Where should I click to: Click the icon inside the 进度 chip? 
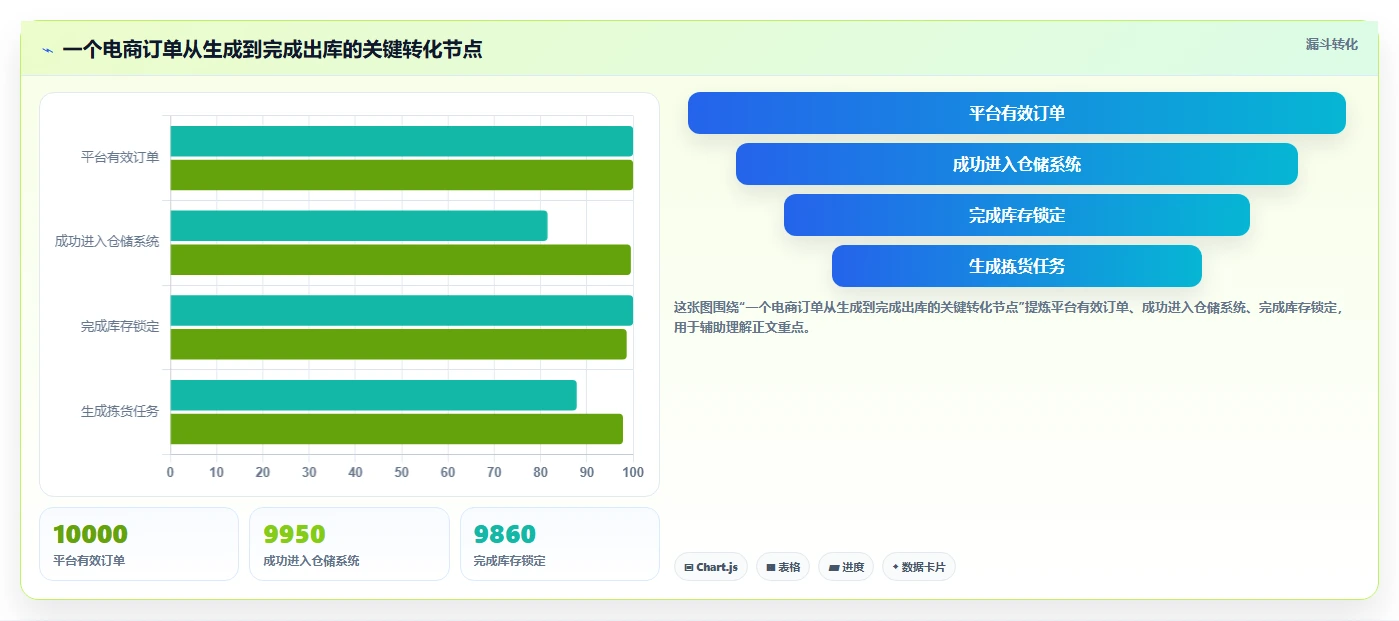(x=833, y=567)
